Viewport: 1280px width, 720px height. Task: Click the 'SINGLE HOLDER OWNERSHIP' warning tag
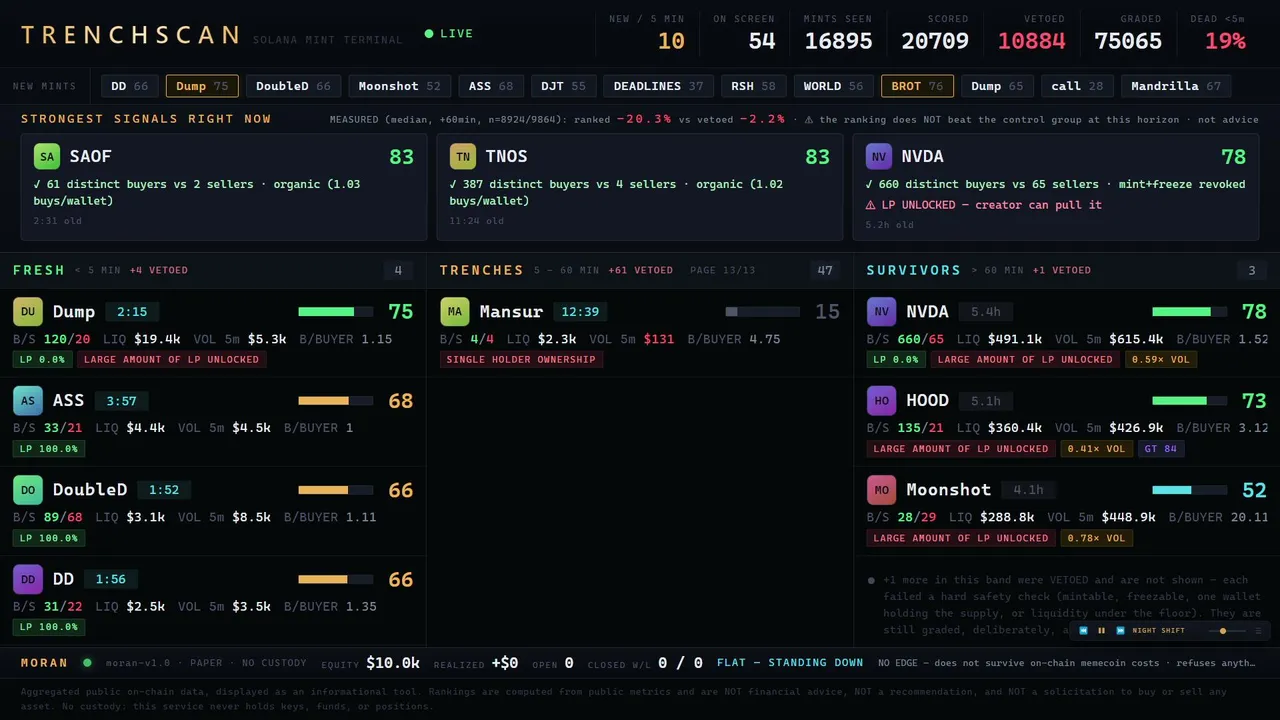(521, 360)
